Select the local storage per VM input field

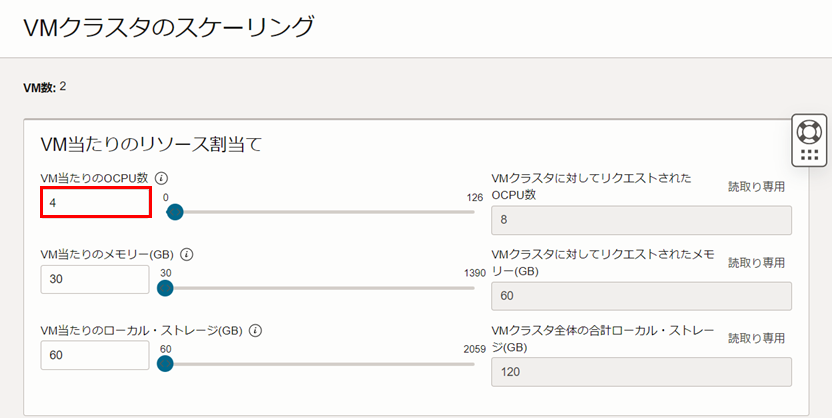95,356
